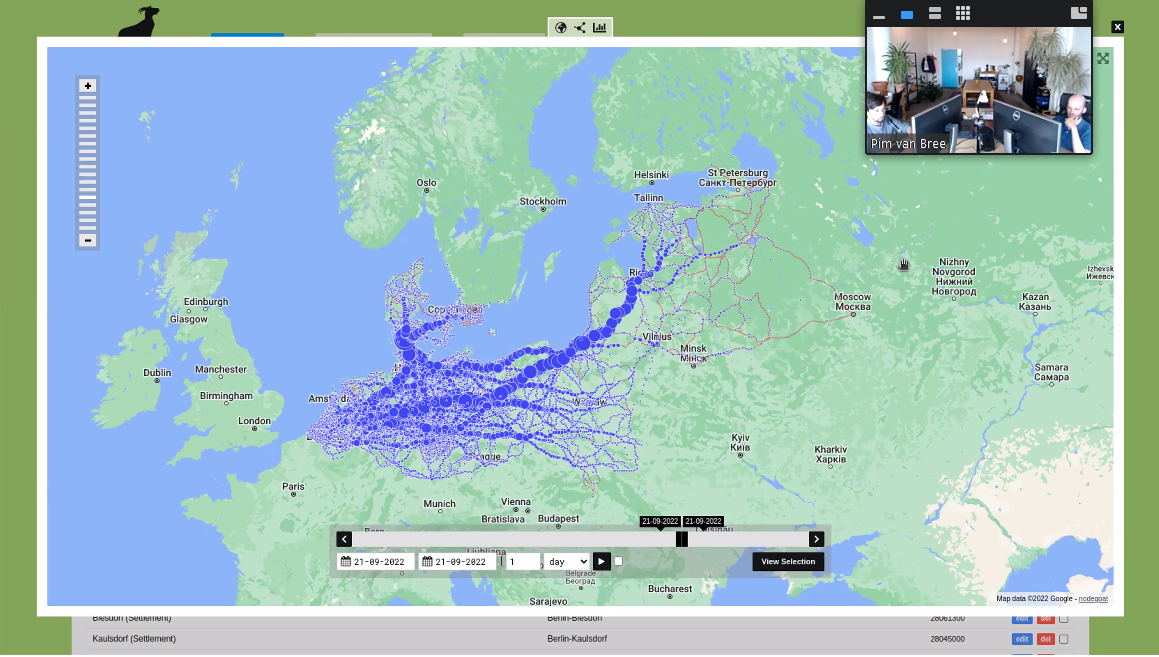Toggle fullscreen map with the expand-arrows icon
This screenshot has width=1159, height=657.
tap(1103, 58)
